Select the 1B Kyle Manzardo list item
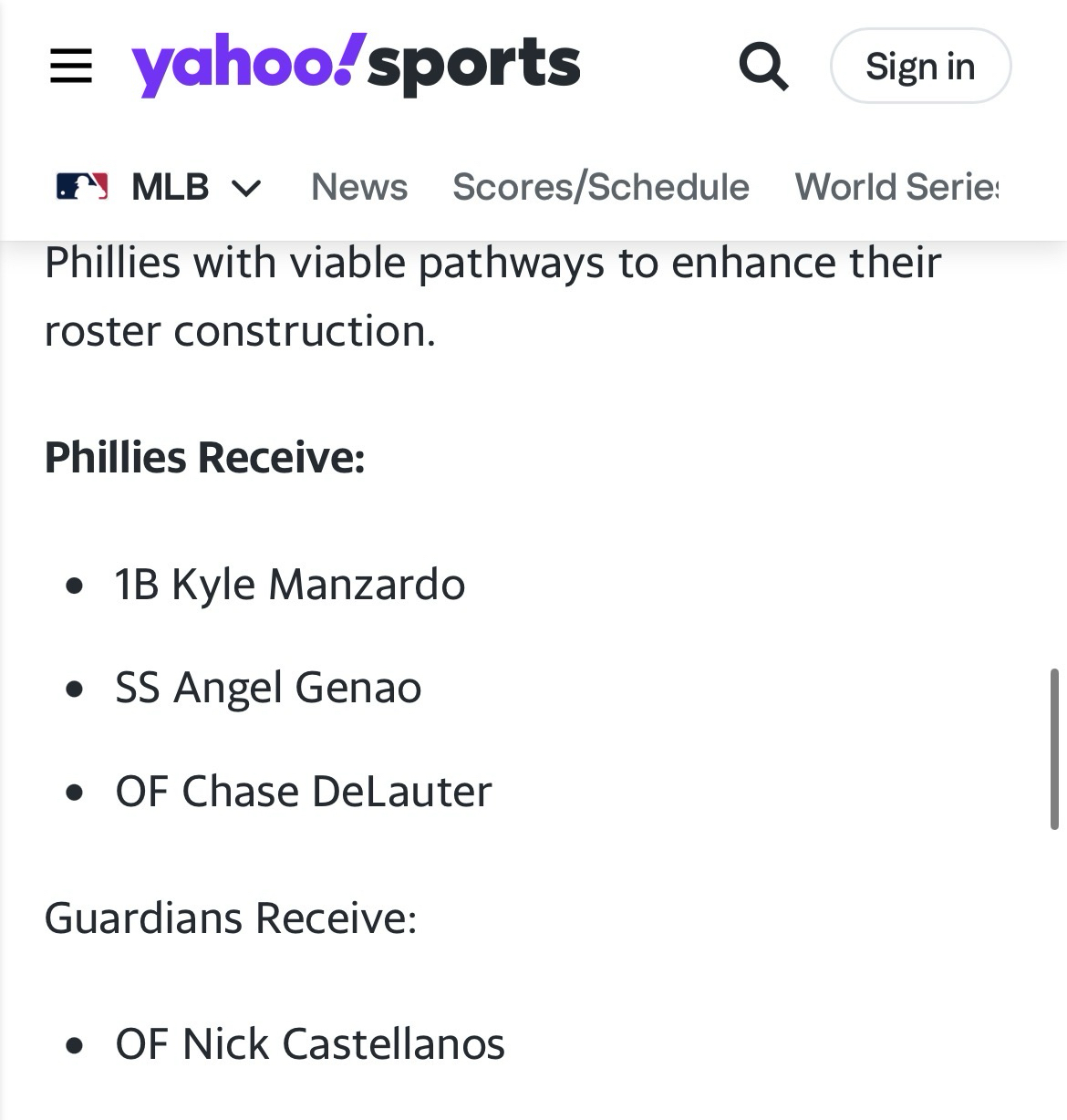The image size is (1067, 1120). click(290, 584)
